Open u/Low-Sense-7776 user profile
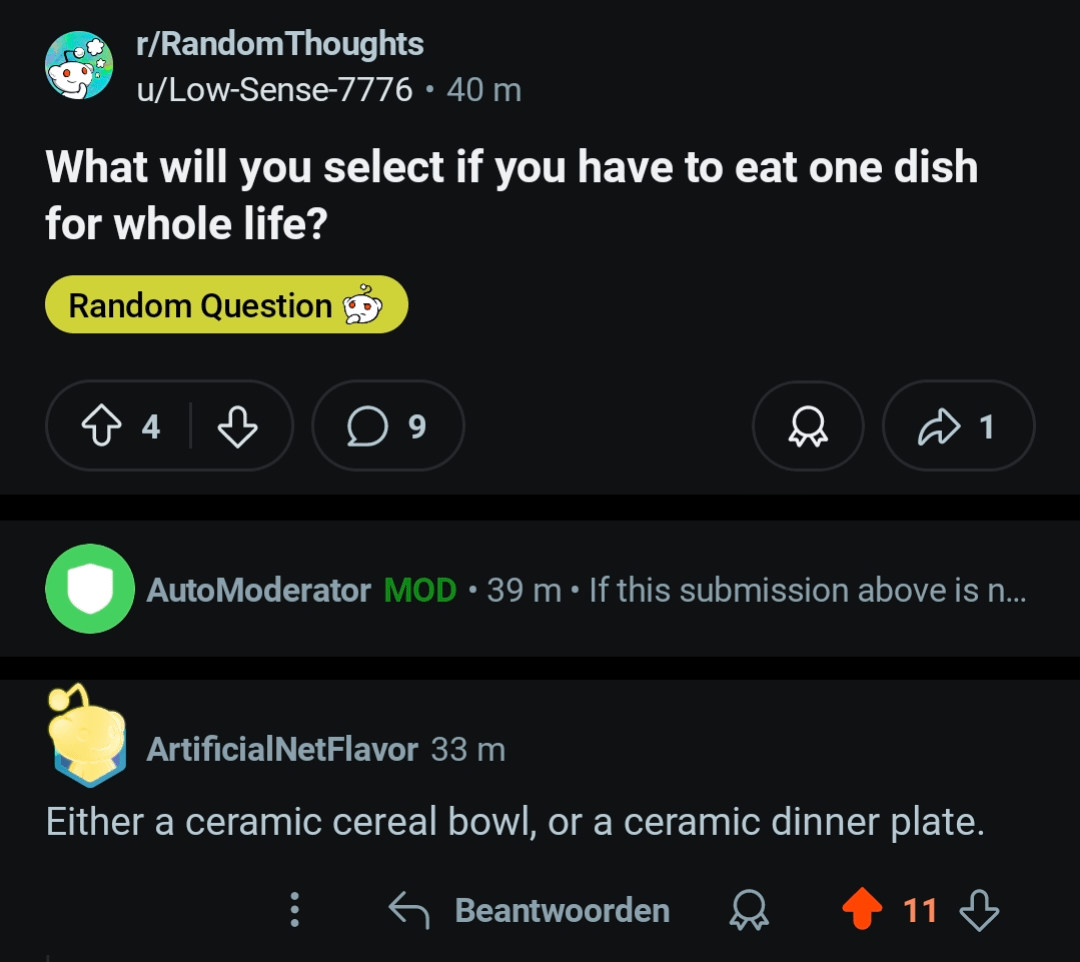 275,90
